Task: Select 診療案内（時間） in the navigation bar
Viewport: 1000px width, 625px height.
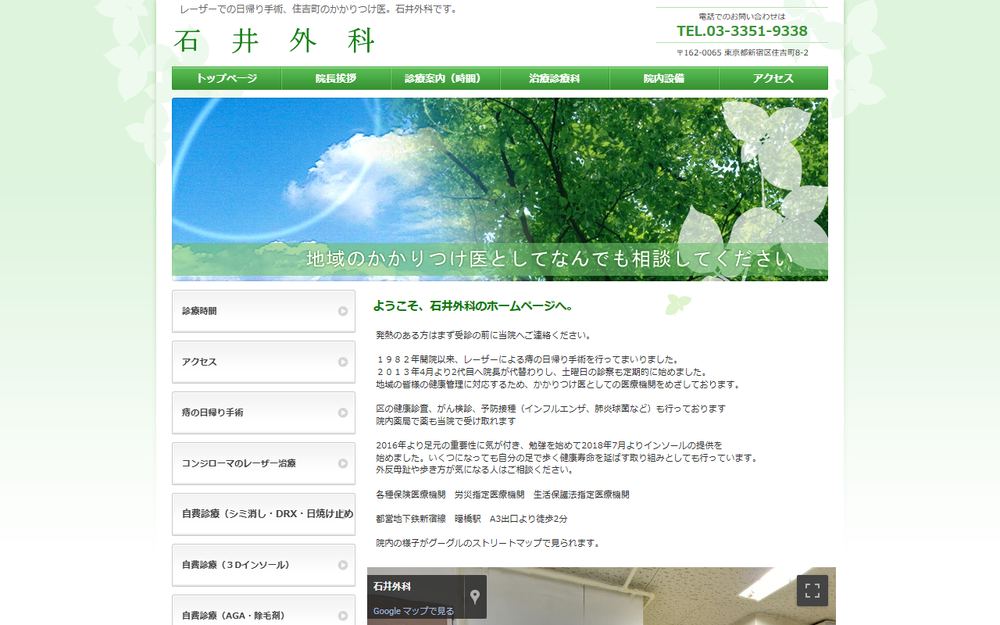Action: 445,78
